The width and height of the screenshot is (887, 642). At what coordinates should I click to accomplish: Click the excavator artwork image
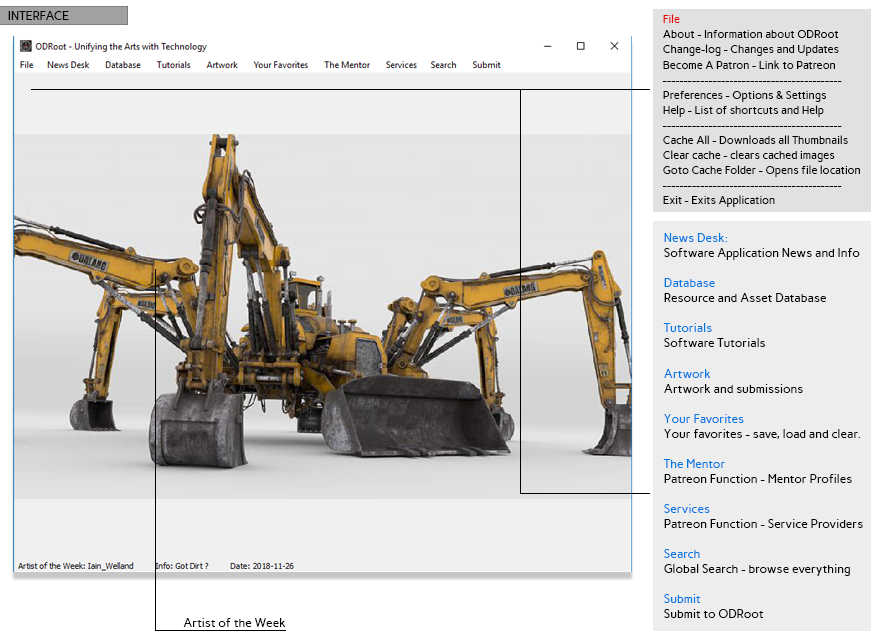[x=322, y=315]
